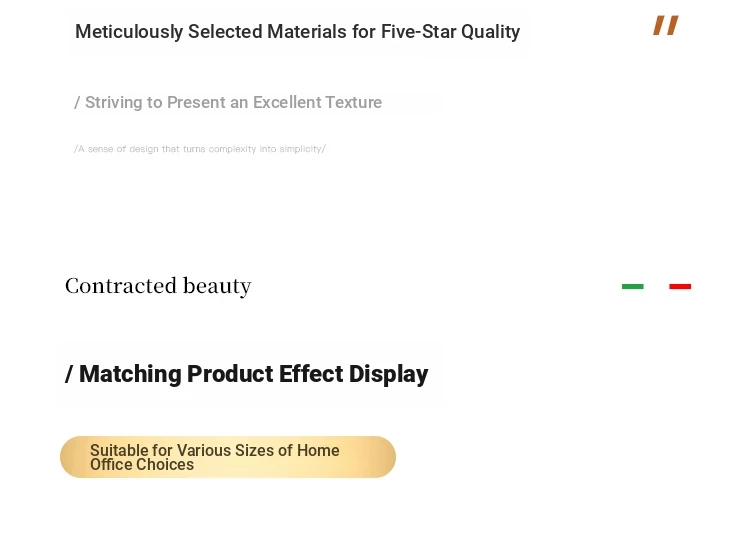This screenshot has height=547, width=750.
Task: Click the orange quotation mark icon
Action: pos(666,25)
